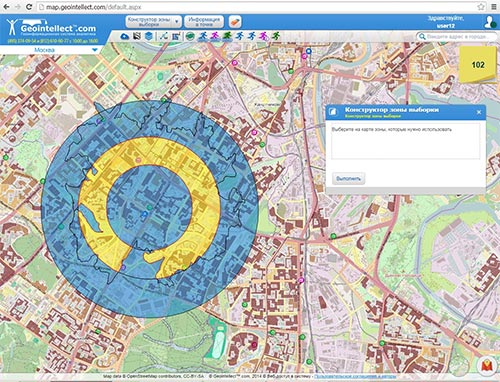
Task: Toggle the first blue runner zone icon
Action: 203,36
